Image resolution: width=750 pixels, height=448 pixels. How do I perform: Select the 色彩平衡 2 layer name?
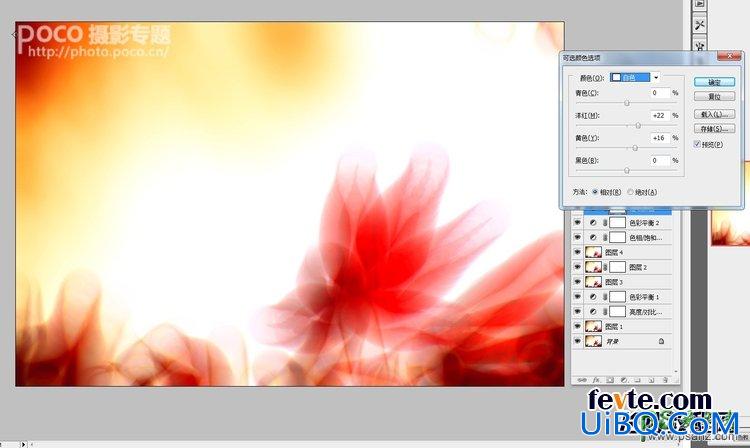[644, 223]
